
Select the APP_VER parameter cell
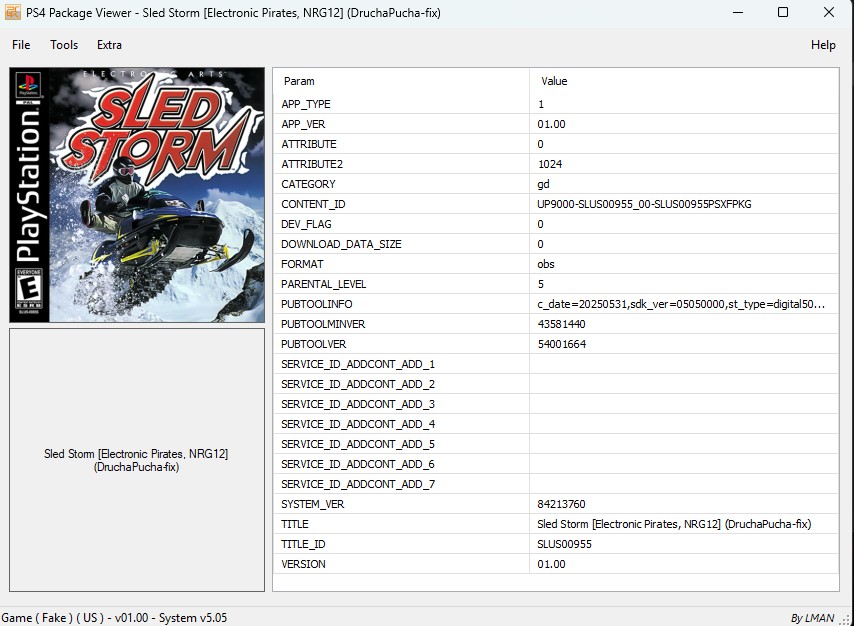point(401,124)
